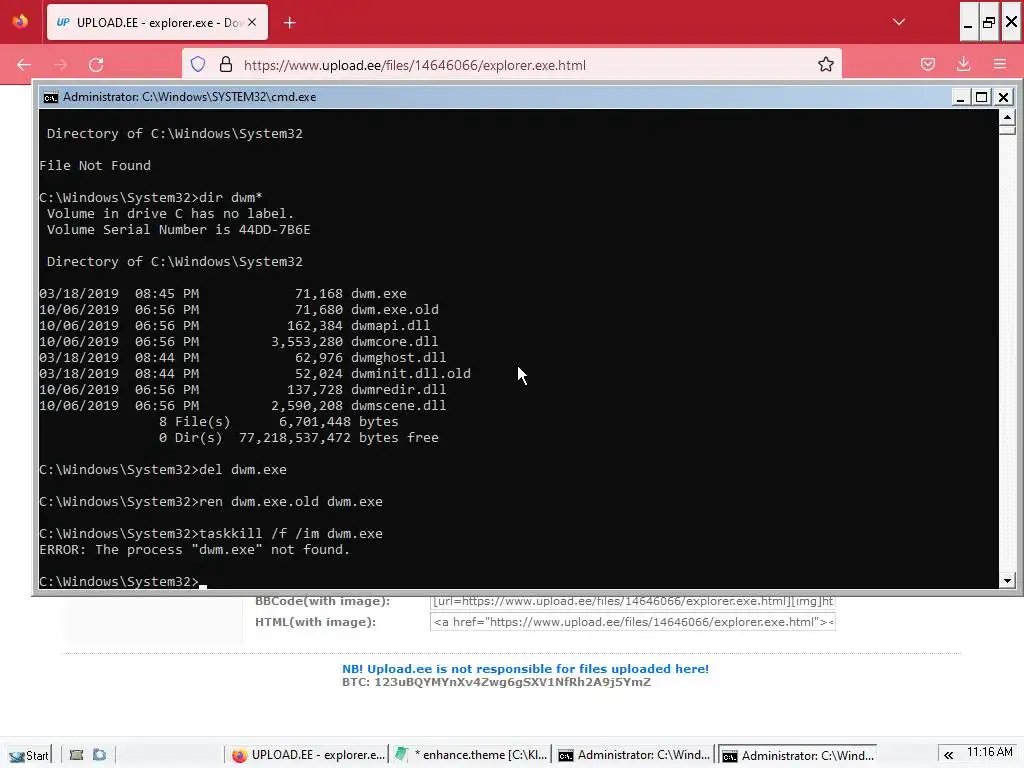Click the BTC address text
The height and width of the screenshot is (768, 1024).
496,682
